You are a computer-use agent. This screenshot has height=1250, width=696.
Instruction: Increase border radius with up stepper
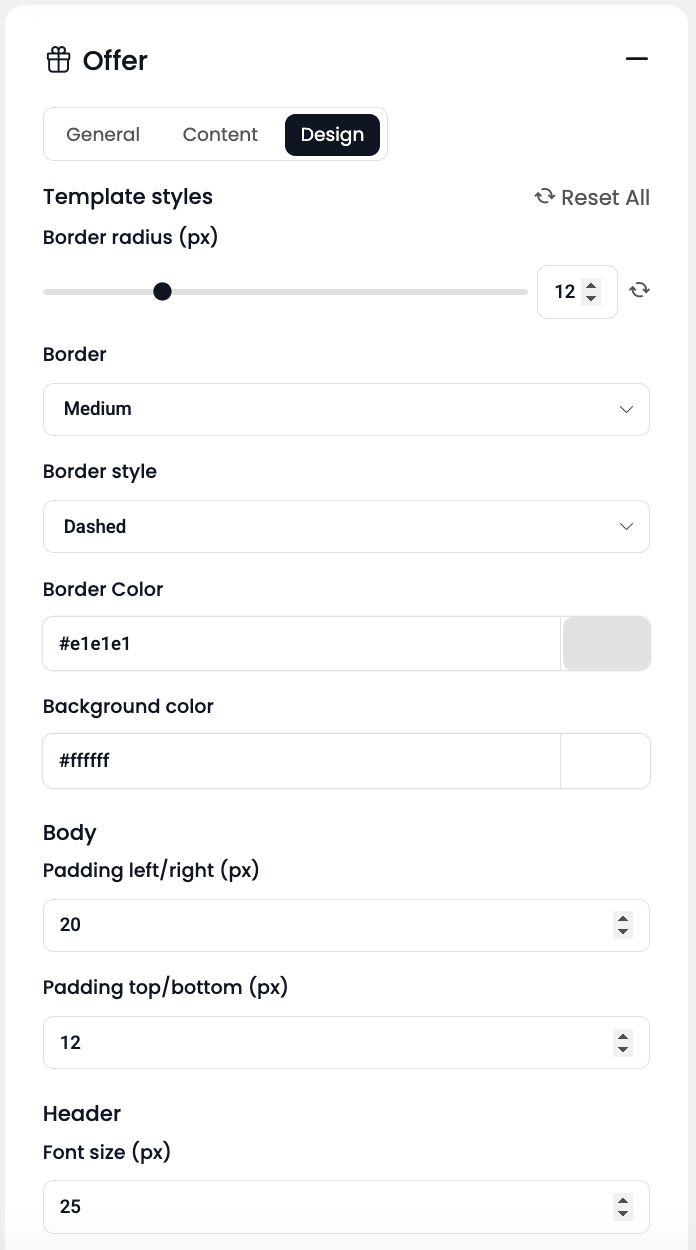[591, 285]
